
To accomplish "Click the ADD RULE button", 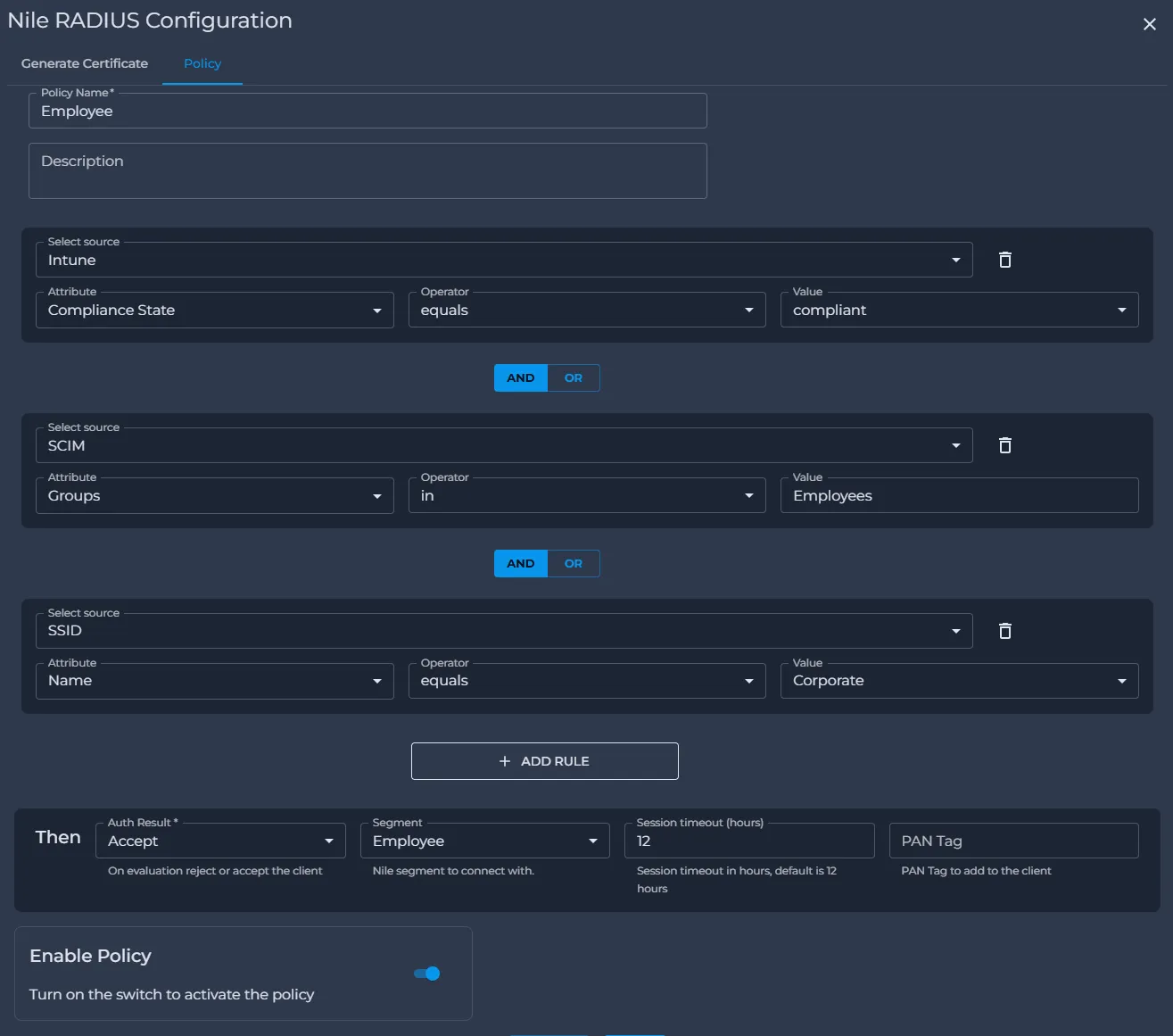I will 545,761.
